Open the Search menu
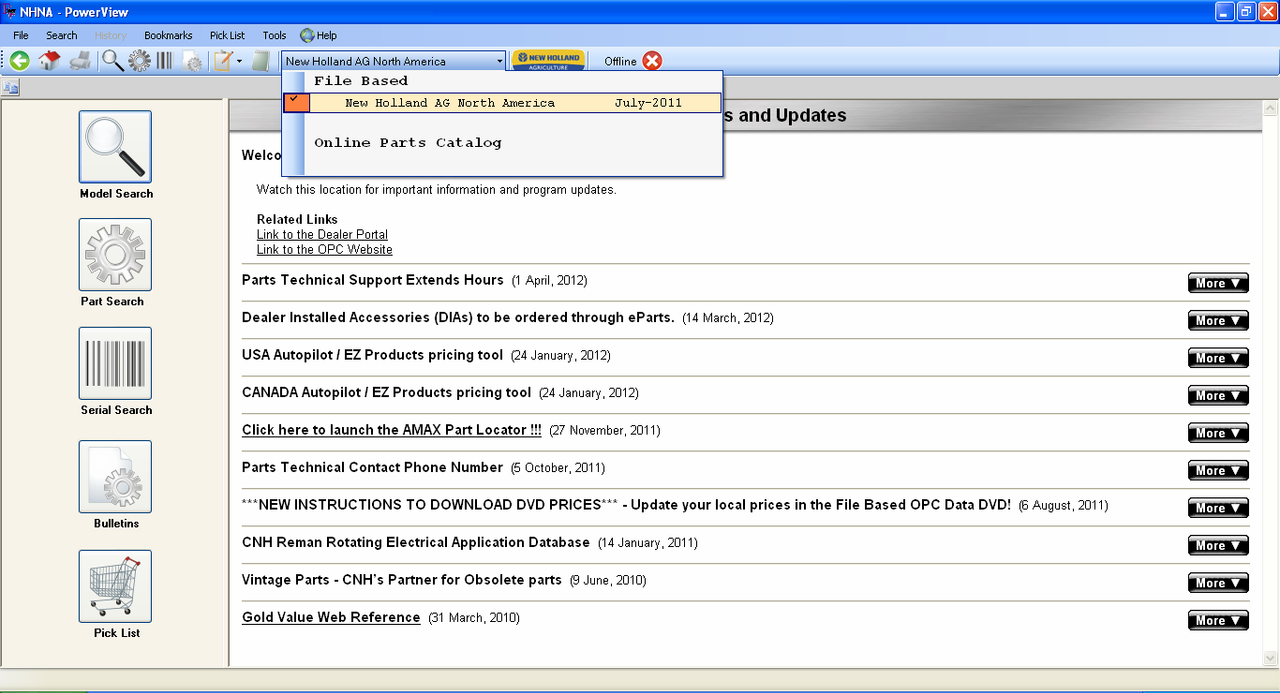The width and height of the screenshot is (1280, 693). pos(61,35)
